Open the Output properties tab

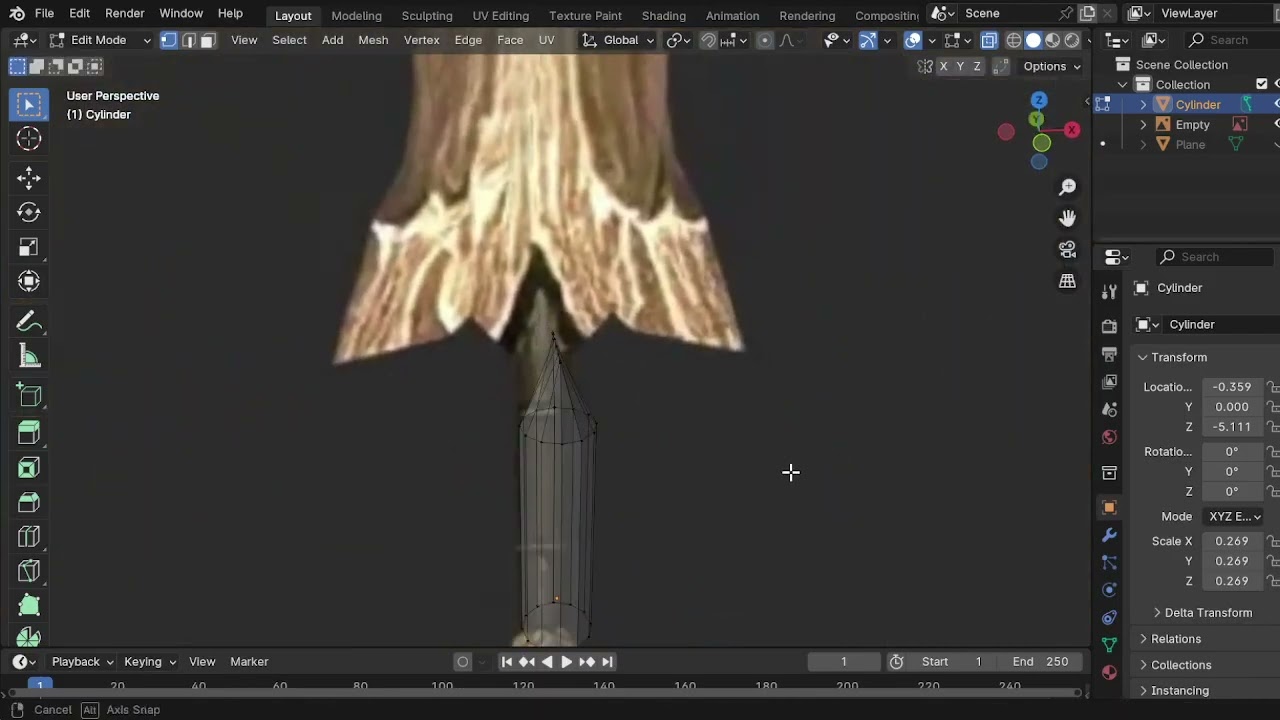click(x=1109, y=354)
